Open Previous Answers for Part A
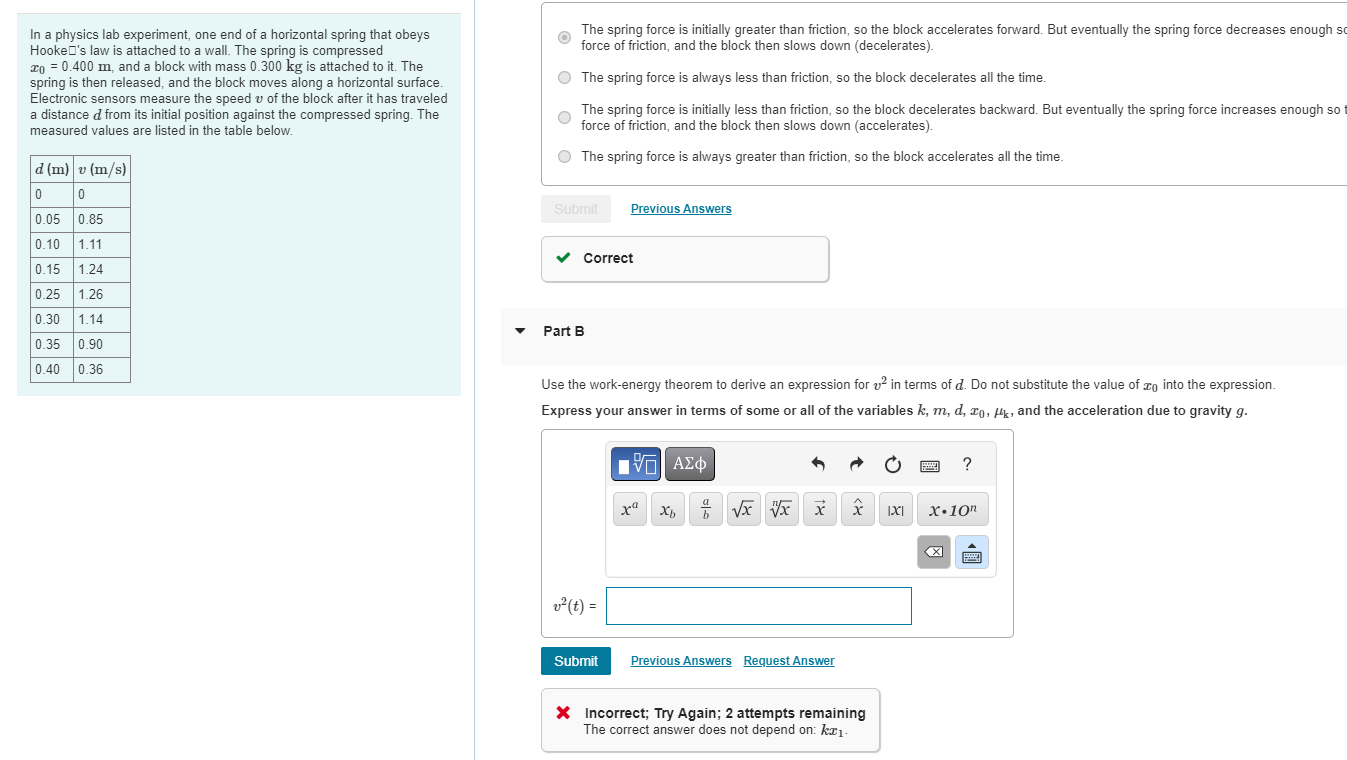This screenshot has height=760, width=1347. point(681,209)
